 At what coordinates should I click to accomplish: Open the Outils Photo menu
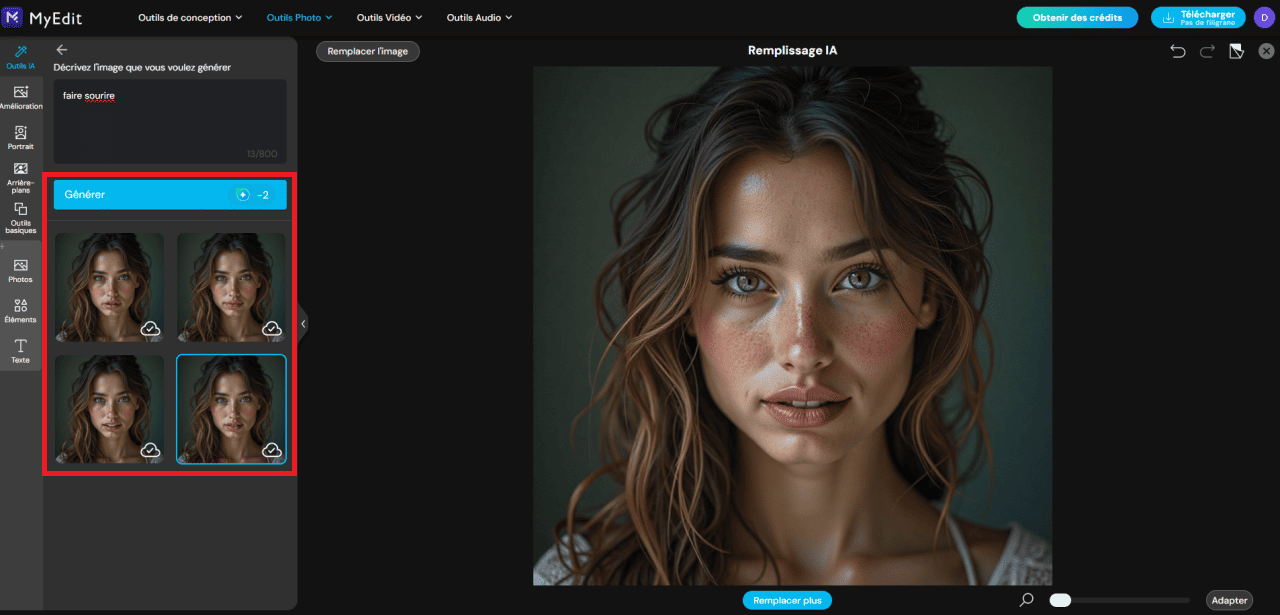coord(299,17)
